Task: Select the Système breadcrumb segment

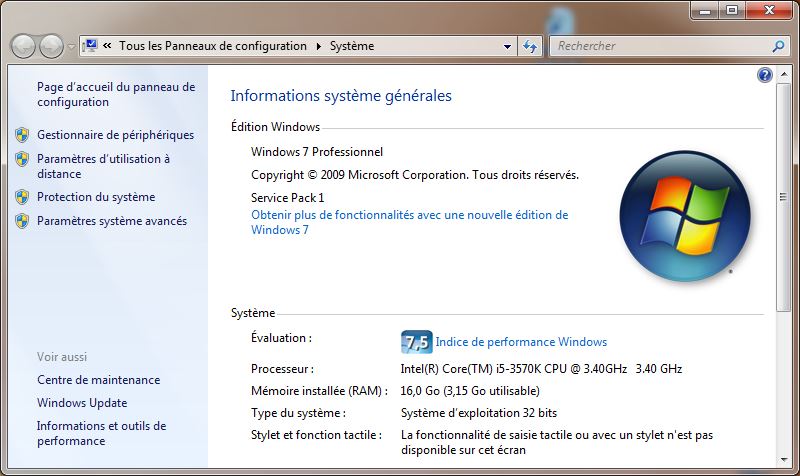Action: [352, 46]
